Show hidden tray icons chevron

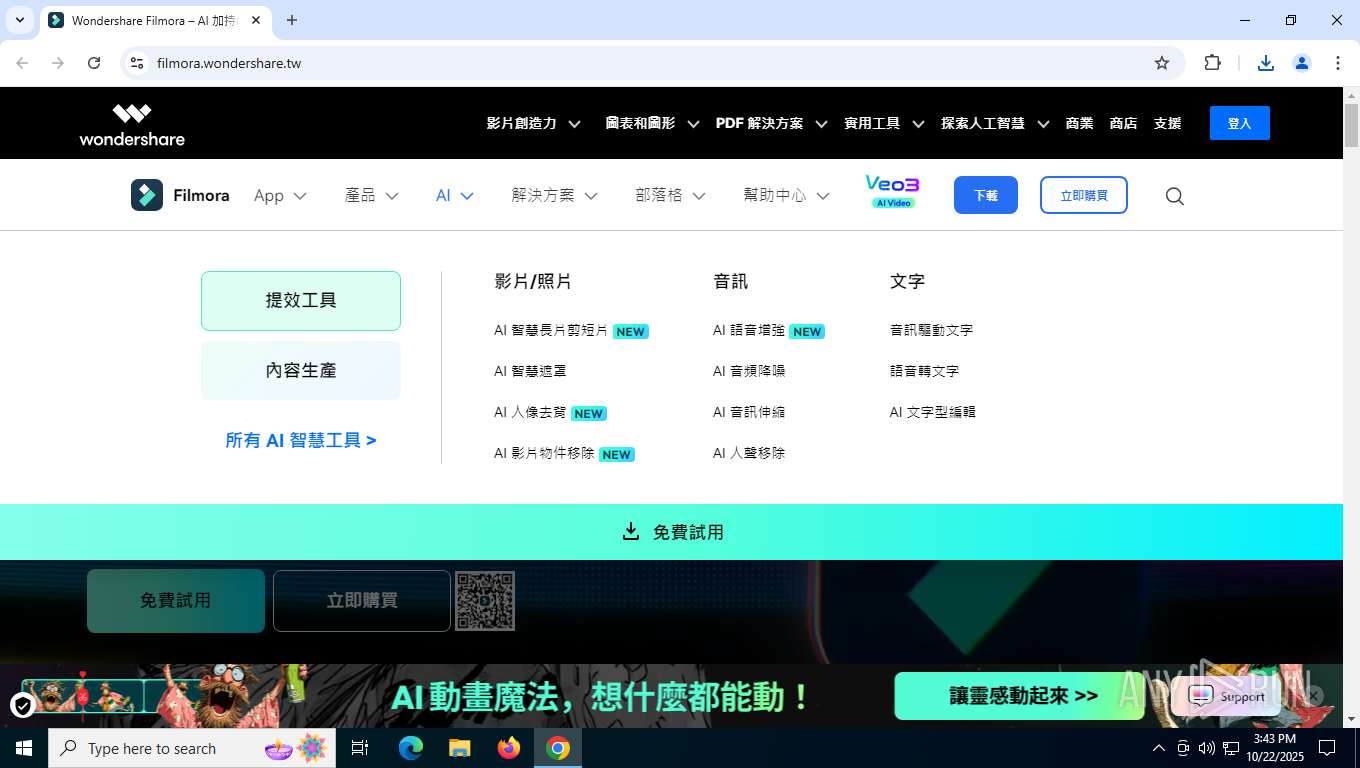pos(1159,748)
